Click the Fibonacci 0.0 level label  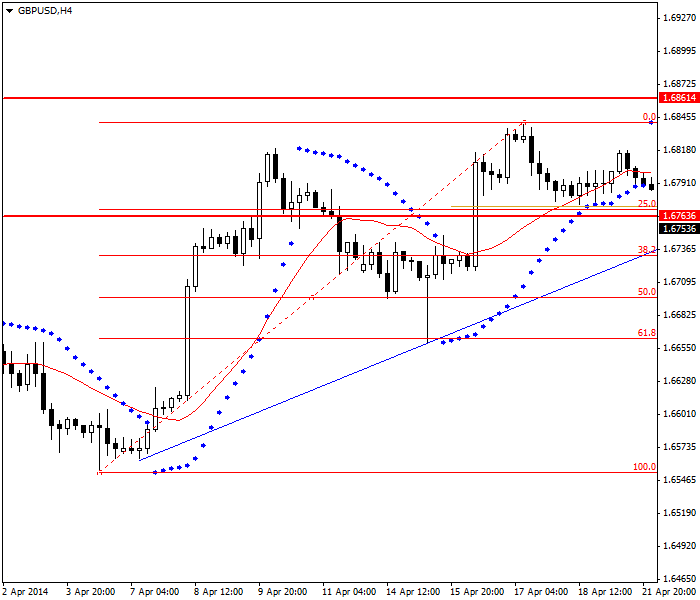(648, 117)
